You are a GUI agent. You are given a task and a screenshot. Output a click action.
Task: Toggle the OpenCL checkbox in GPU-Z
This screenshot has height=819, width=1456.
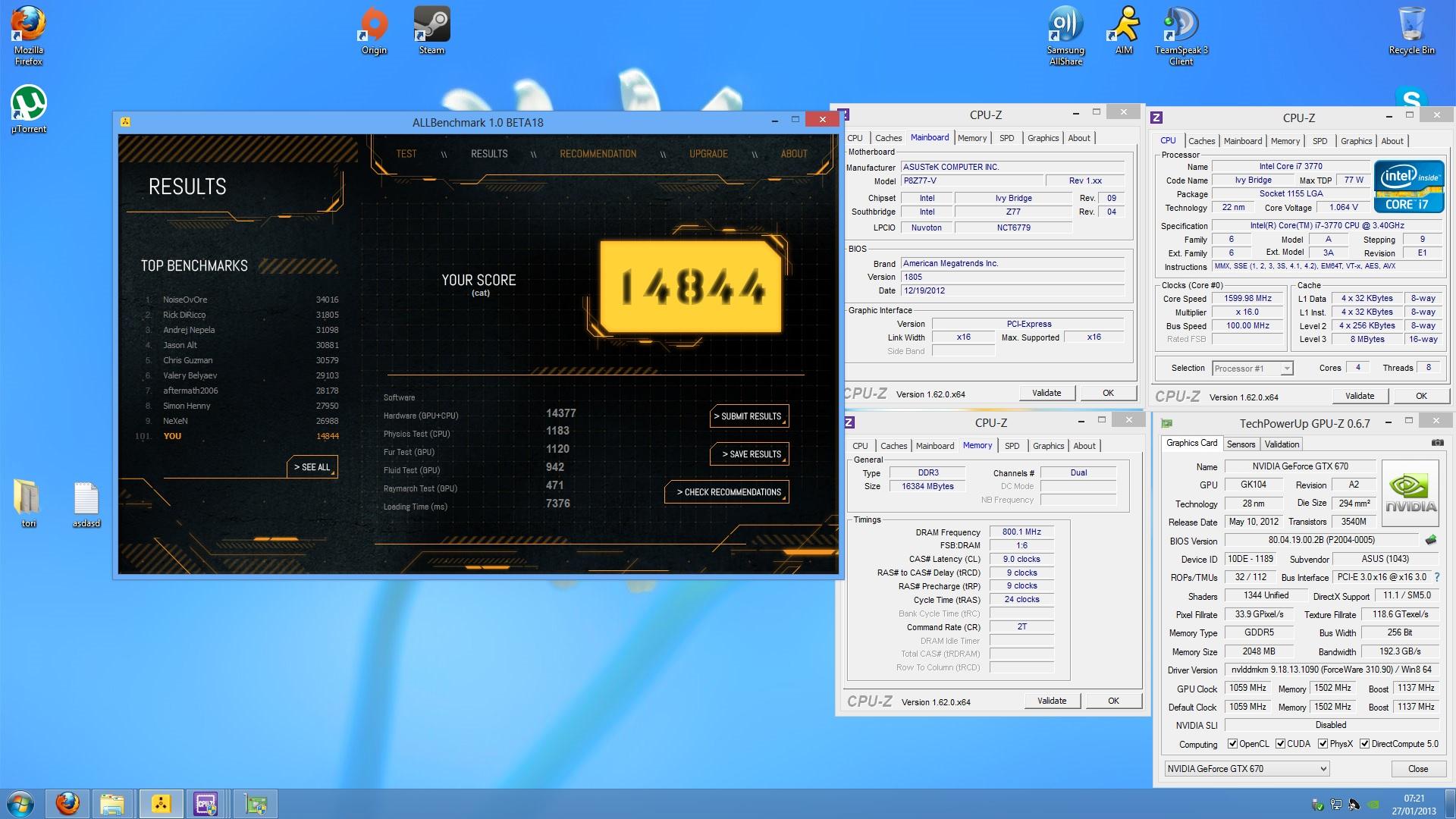pos(1232,744)
